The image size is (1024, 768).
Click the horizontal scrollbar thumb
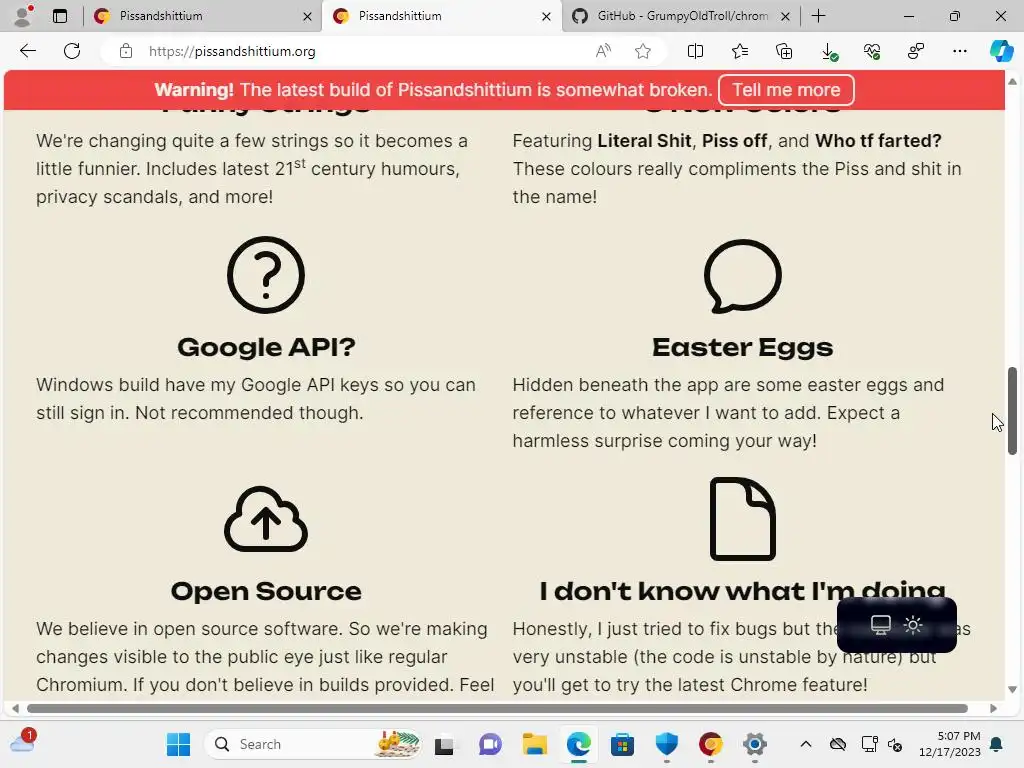pos(497,709)
